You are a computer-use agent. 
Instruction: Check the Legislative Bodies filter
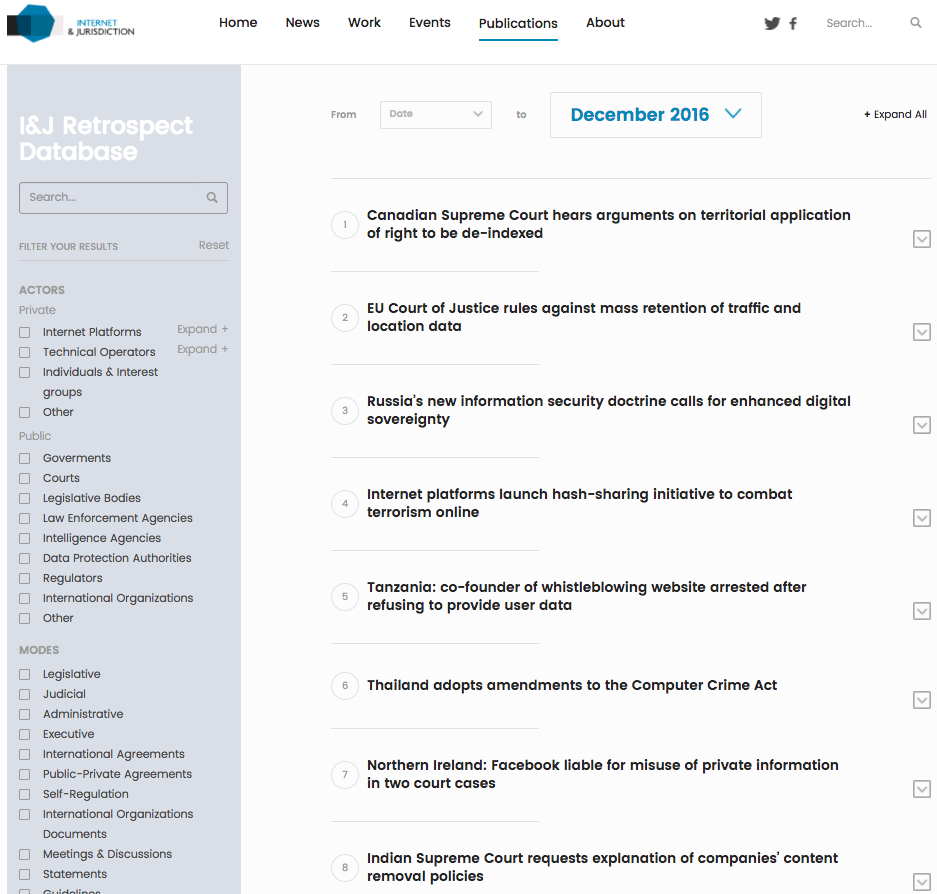coord(25,498)
